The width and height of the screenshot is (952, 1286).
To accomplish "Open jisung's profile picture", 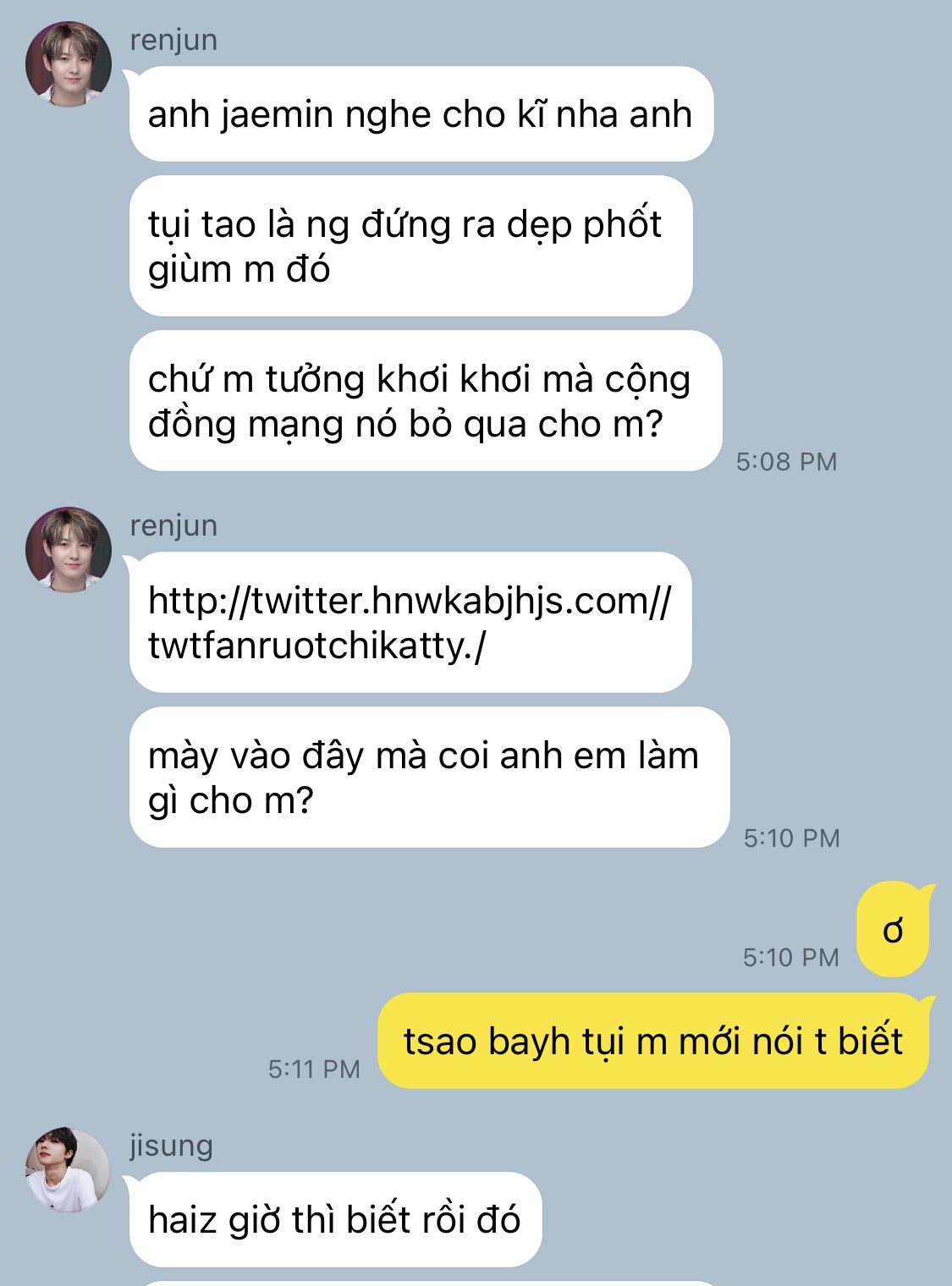I will pyautogui.click(x=69, y=1170).
